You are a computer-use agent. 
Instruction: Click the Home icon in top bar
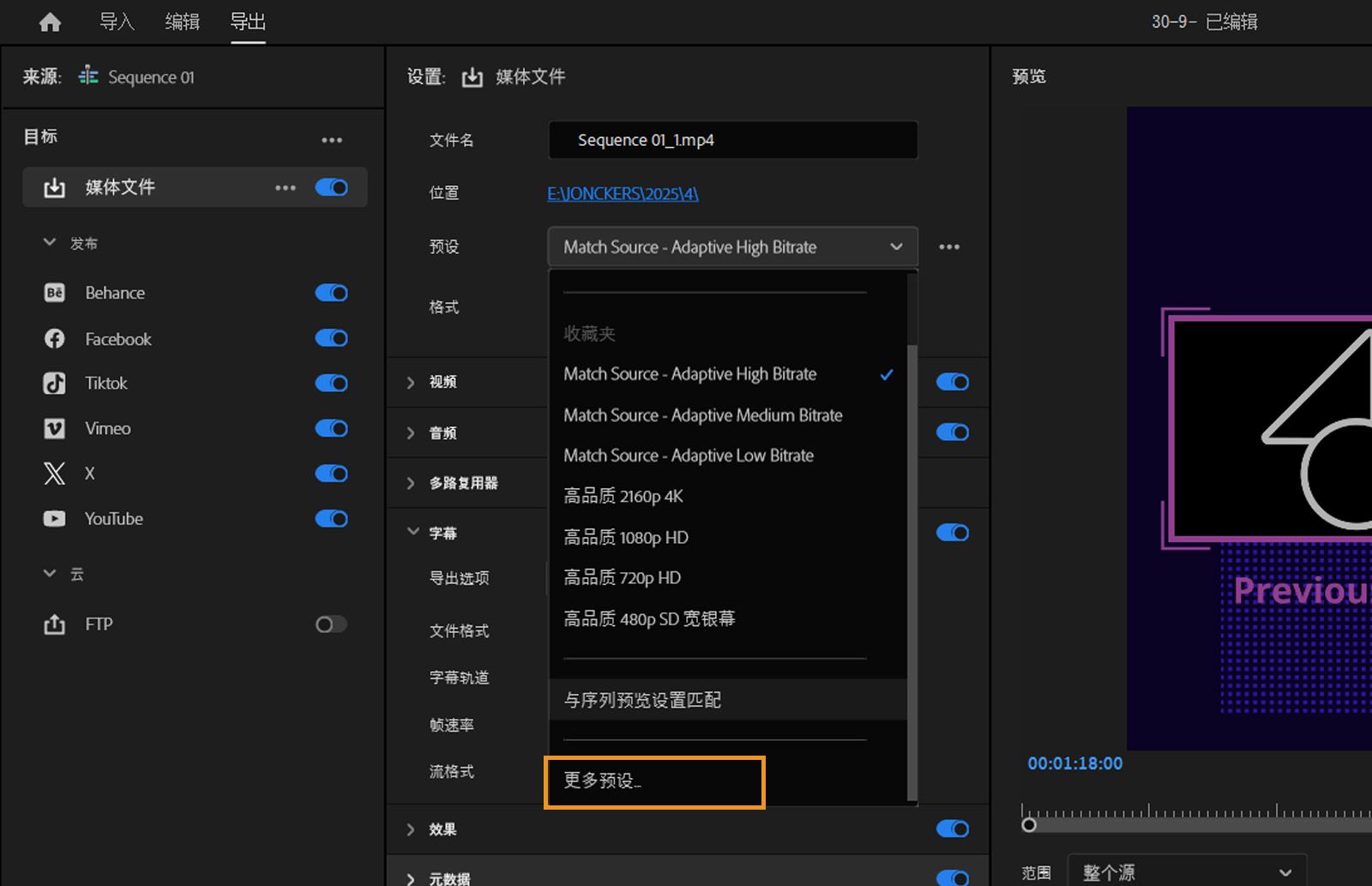click(49, 21)
